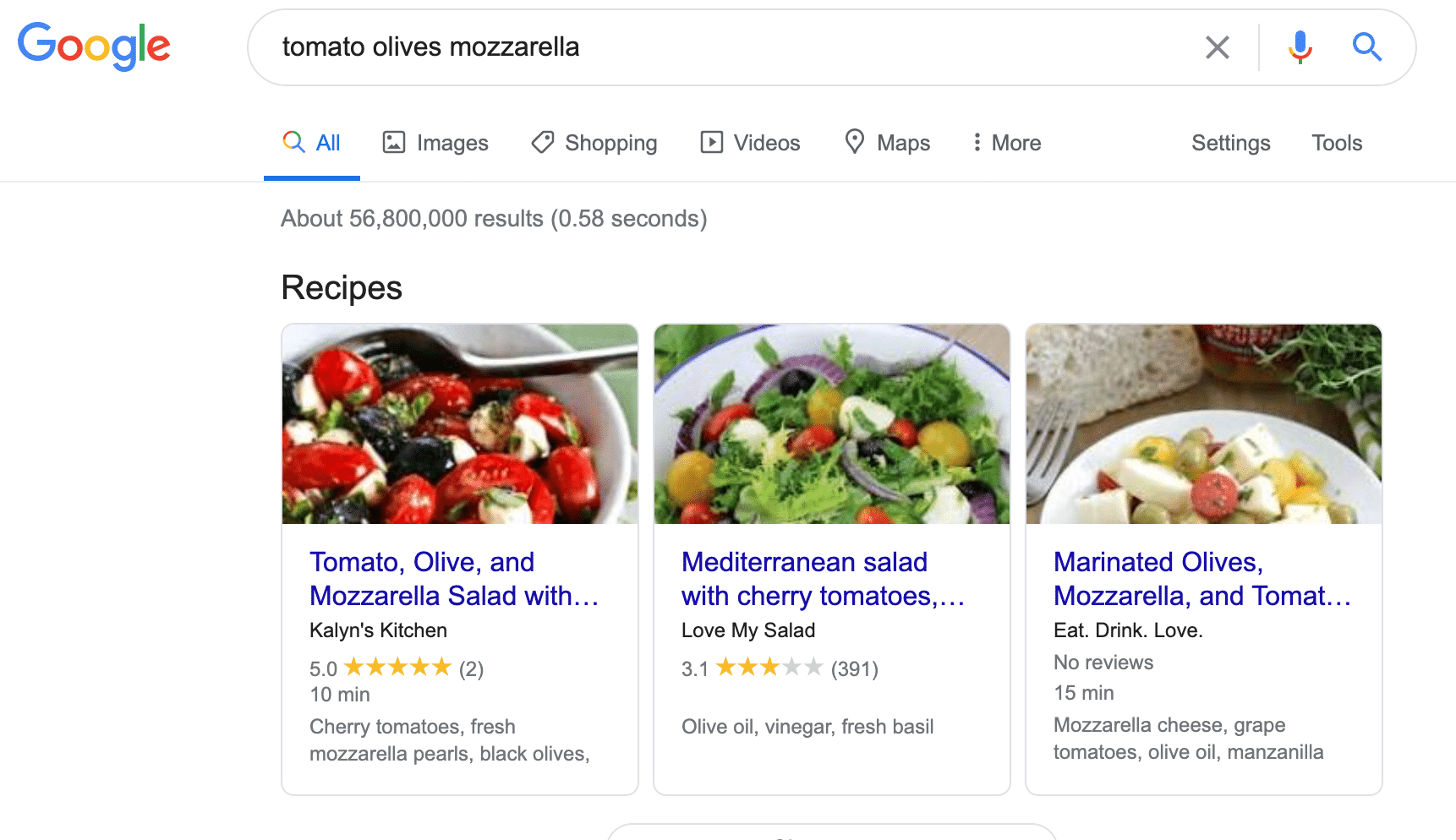Click the Love My Salad recipe photo

tap(832, 424)
